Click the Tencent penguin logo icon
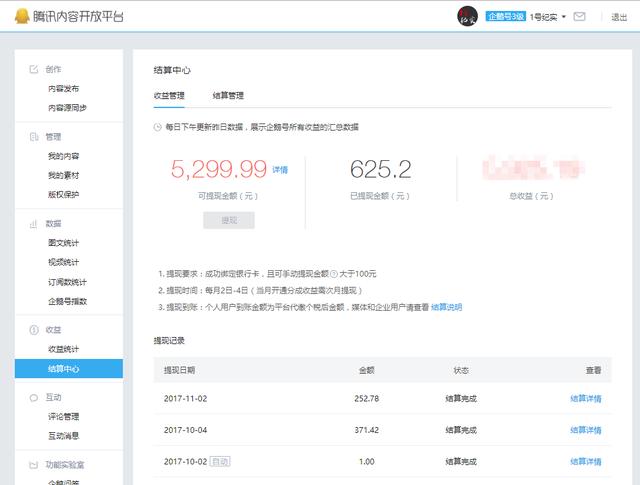Image resolution: width=640 pixels, height=485 pixels. [x=22, y=16]
